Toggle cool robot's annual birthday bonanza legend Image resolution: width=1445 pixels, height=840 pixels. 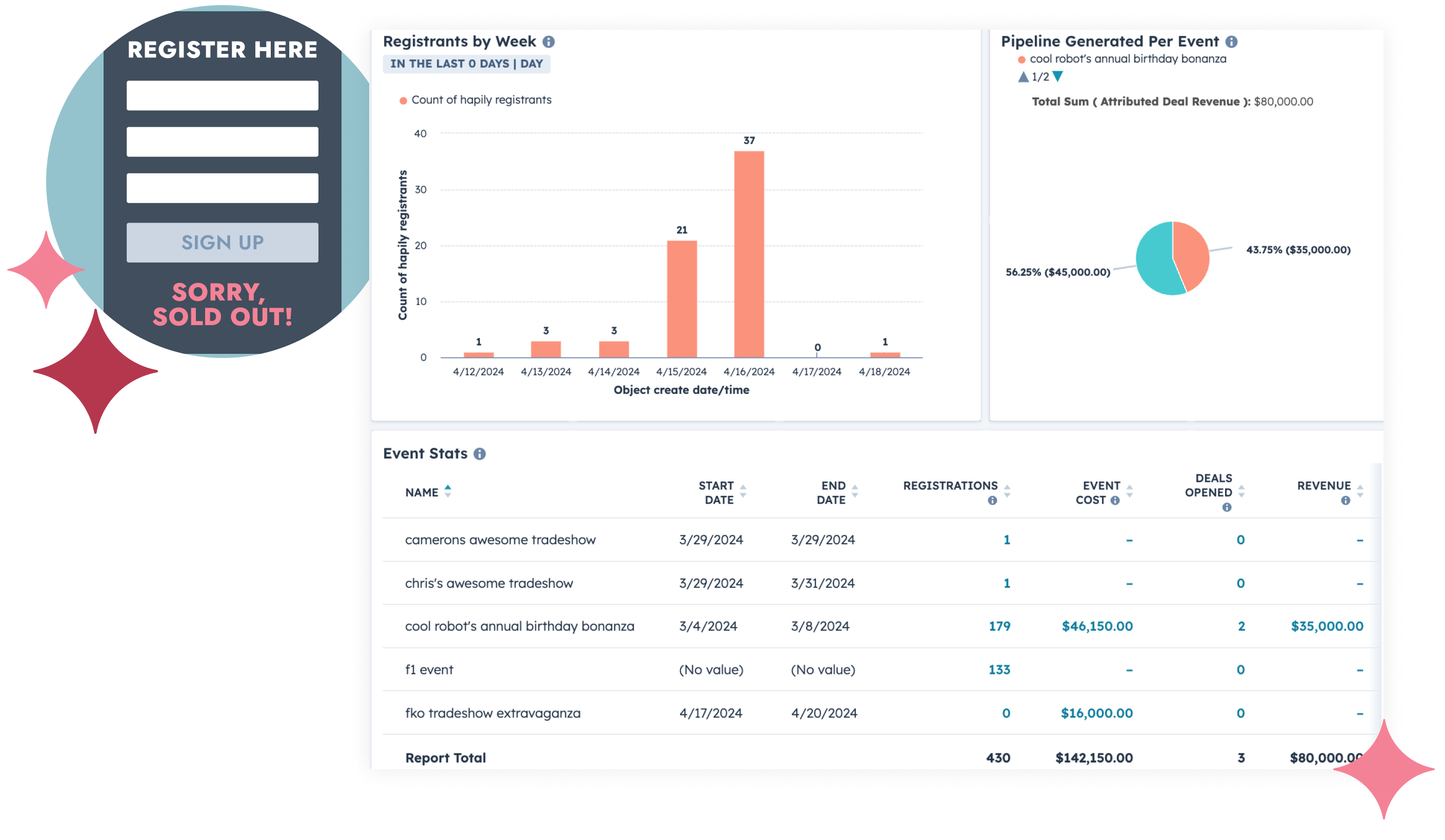1122,59
